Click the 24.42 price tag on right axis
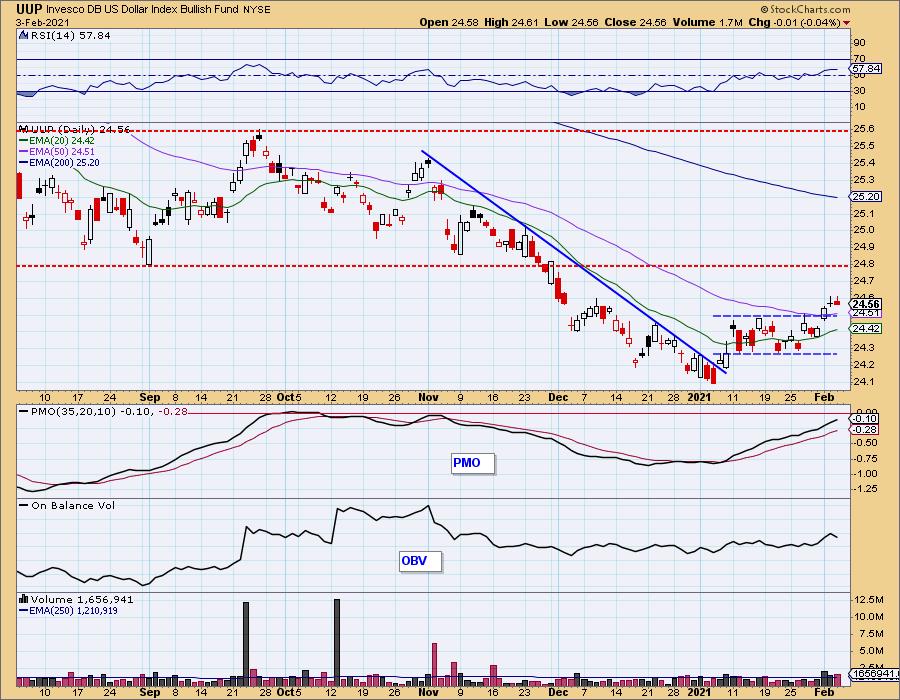 pyautogui.click(x=867, y=328)
